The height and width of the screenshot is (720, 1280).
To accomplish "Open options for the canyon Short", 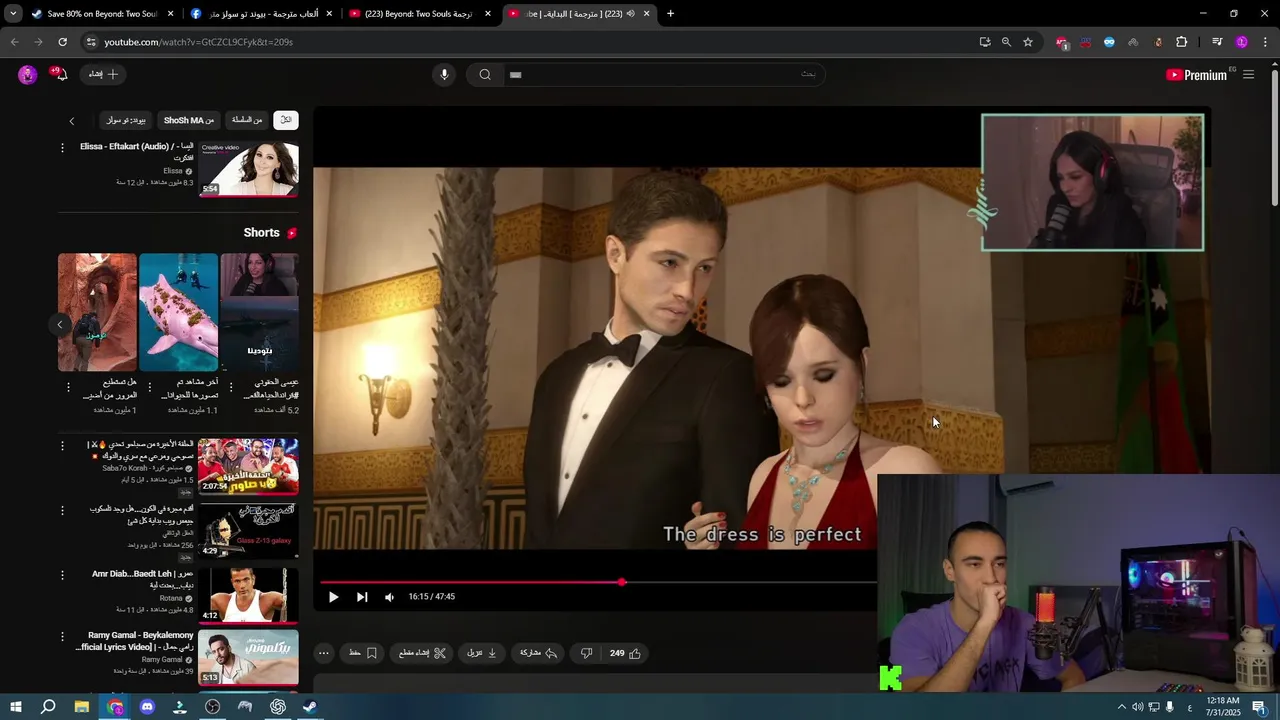I will [x=68, y=386].
